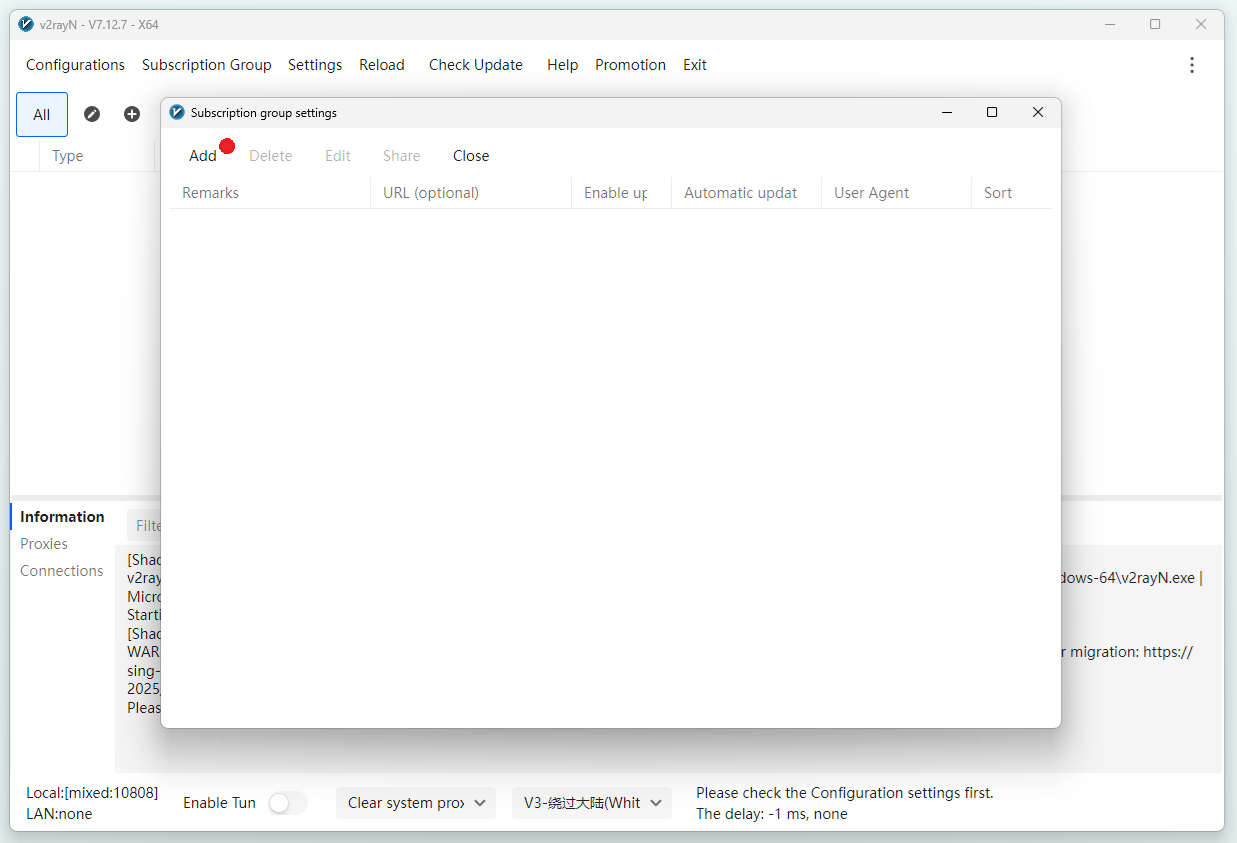This screenshot has height=843, width=1237.
Task: Switch to the Proxies tab
Action: click(x=44, y=544)
